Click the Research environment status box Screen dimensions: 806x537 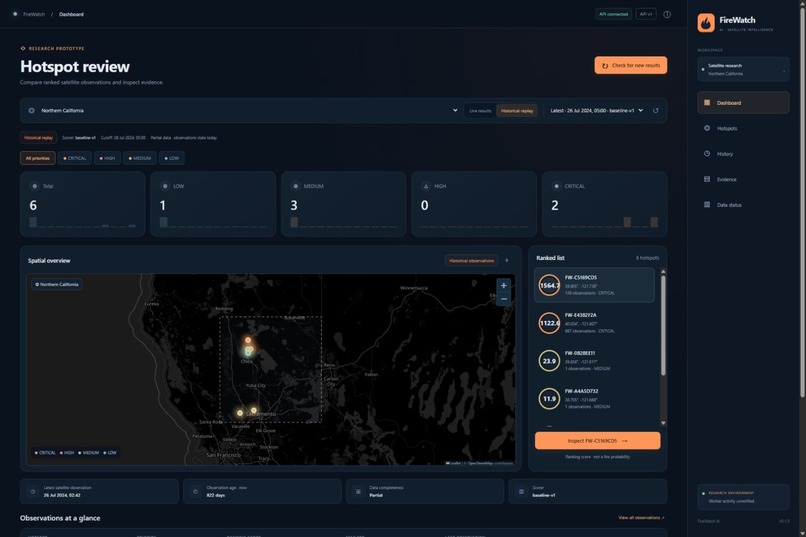tap(743, 497)
